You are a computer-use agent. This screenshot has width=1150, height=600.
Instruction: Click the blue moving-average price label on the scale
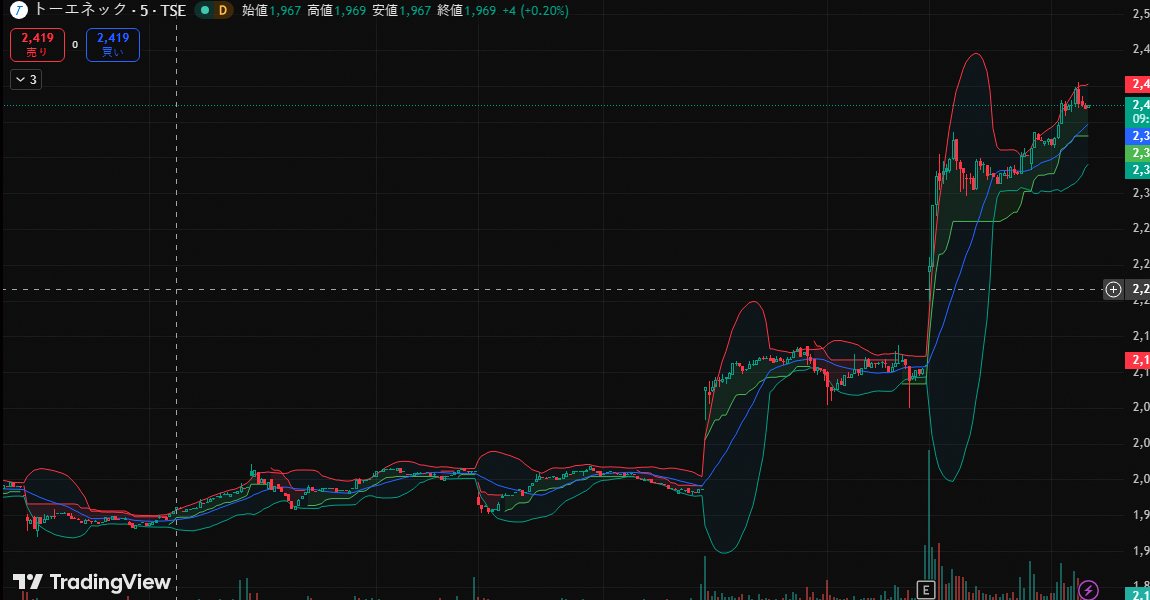1138,136
